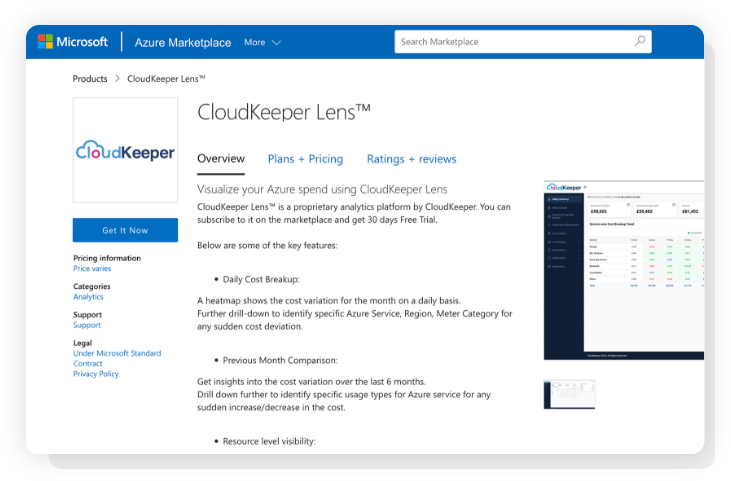Switch to the Overview tab
731x481 pixels.
pos(221,159)
